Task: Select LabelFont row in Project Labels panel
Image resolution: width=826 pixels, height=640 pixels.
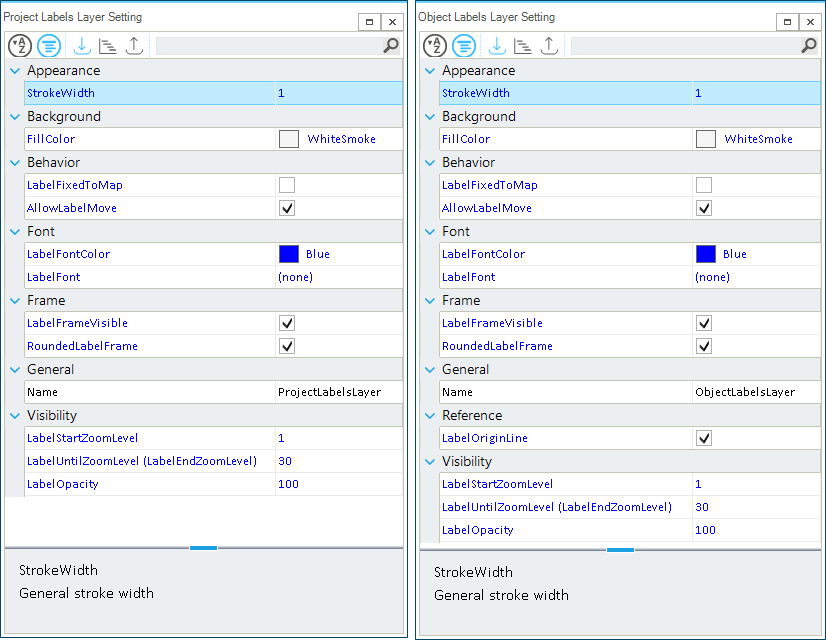Action: pyautogui.click(x=214, y=277)
